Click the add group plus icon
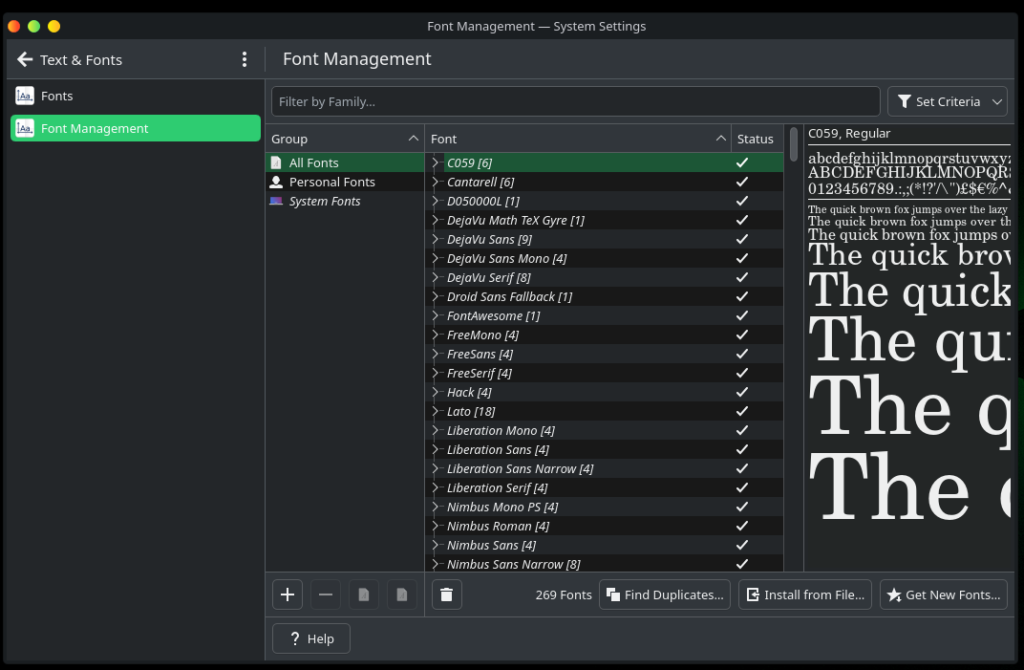Screen dimensions: 1024x670 click(287, 594)
